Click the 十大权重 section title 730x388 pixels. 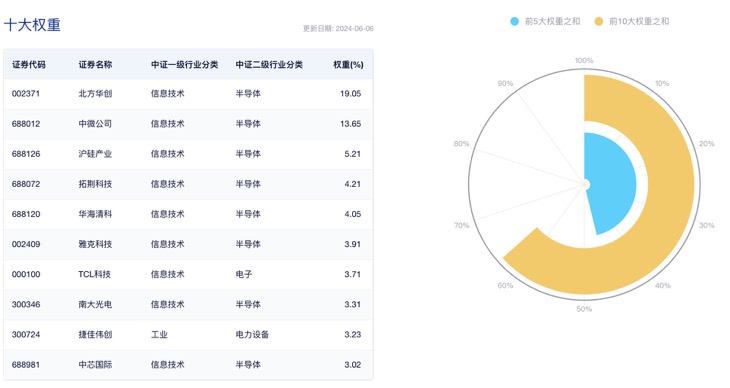[x=32, y=25]
